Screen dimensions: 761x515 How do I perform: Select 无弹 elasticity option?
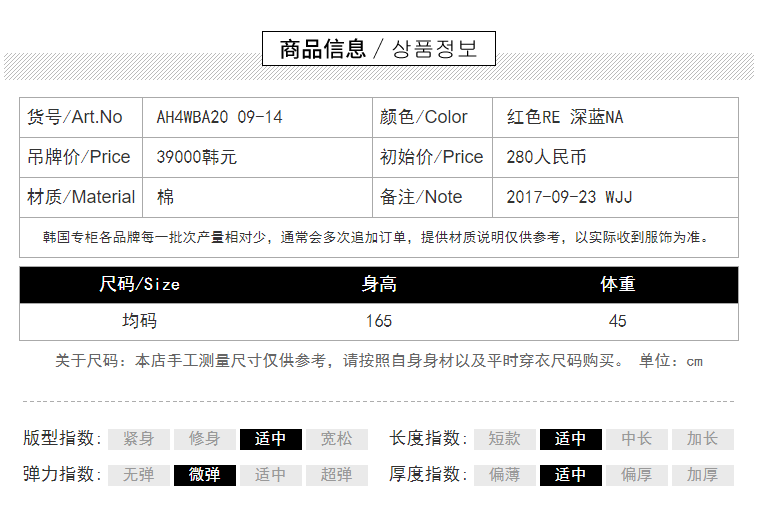pos(138,475)
